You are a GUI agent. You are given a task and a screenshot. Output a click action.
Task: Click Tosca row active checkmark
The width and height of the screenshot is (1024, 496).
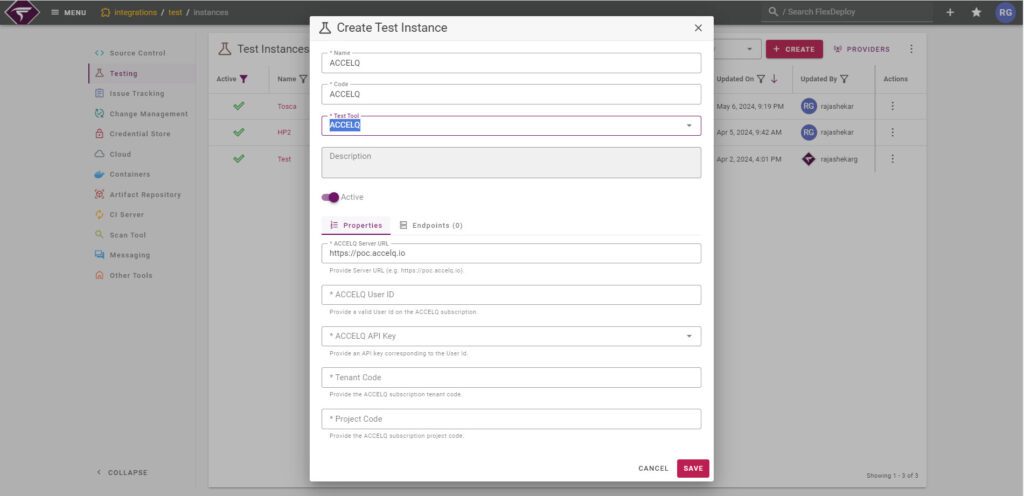(x=239, y=106)
